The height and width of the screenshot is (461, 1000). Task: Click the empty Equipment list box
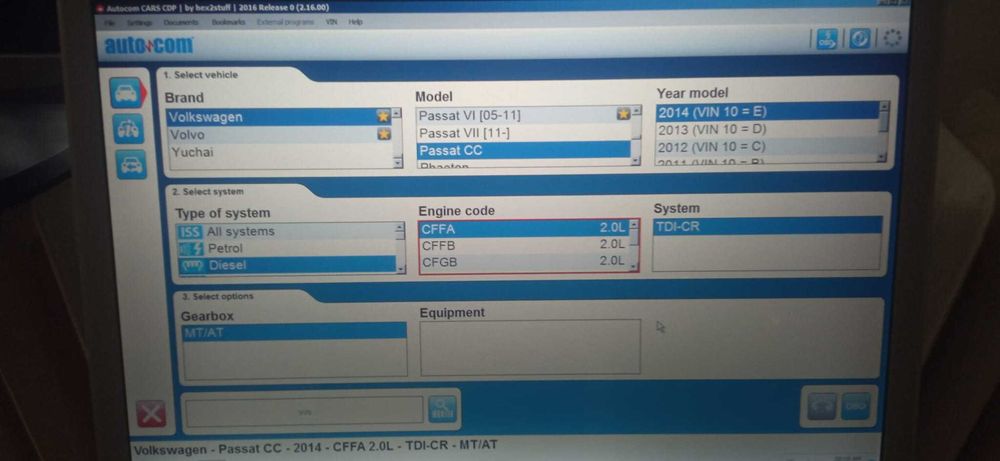point(530,348)
